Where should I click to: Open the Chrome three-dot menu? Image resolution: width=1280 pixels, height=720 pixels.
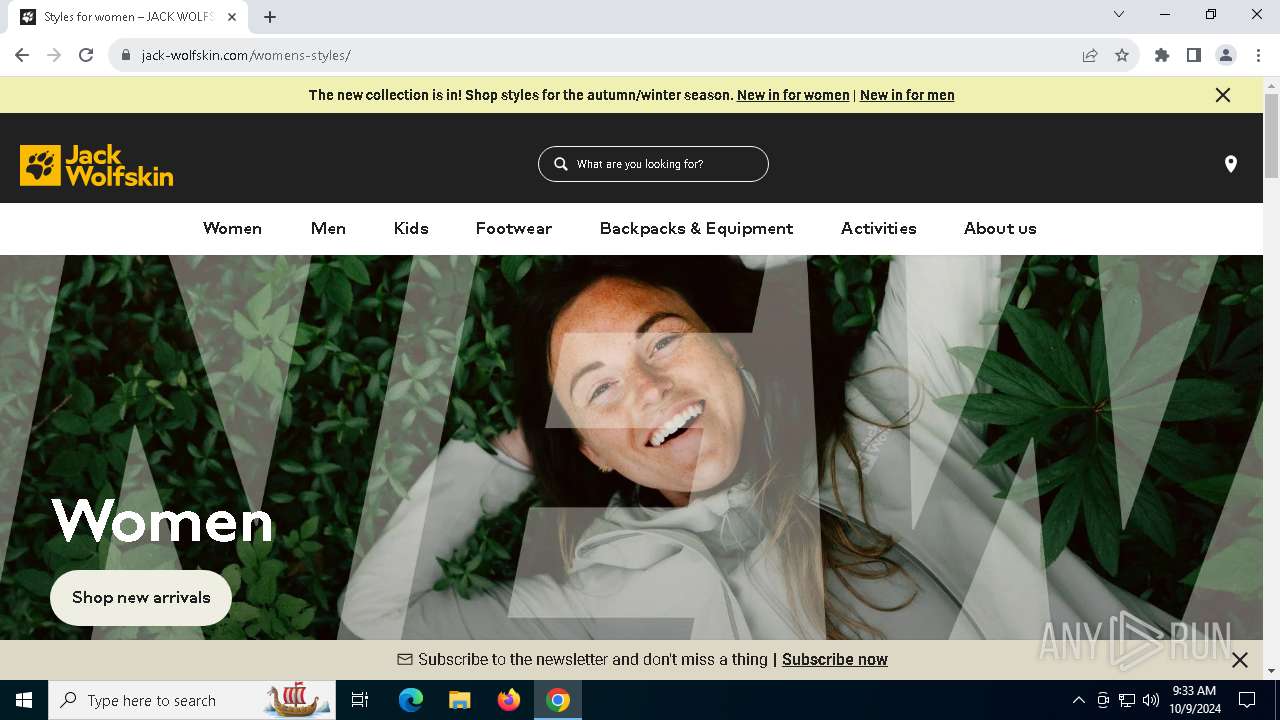(x=1258, y=55)
